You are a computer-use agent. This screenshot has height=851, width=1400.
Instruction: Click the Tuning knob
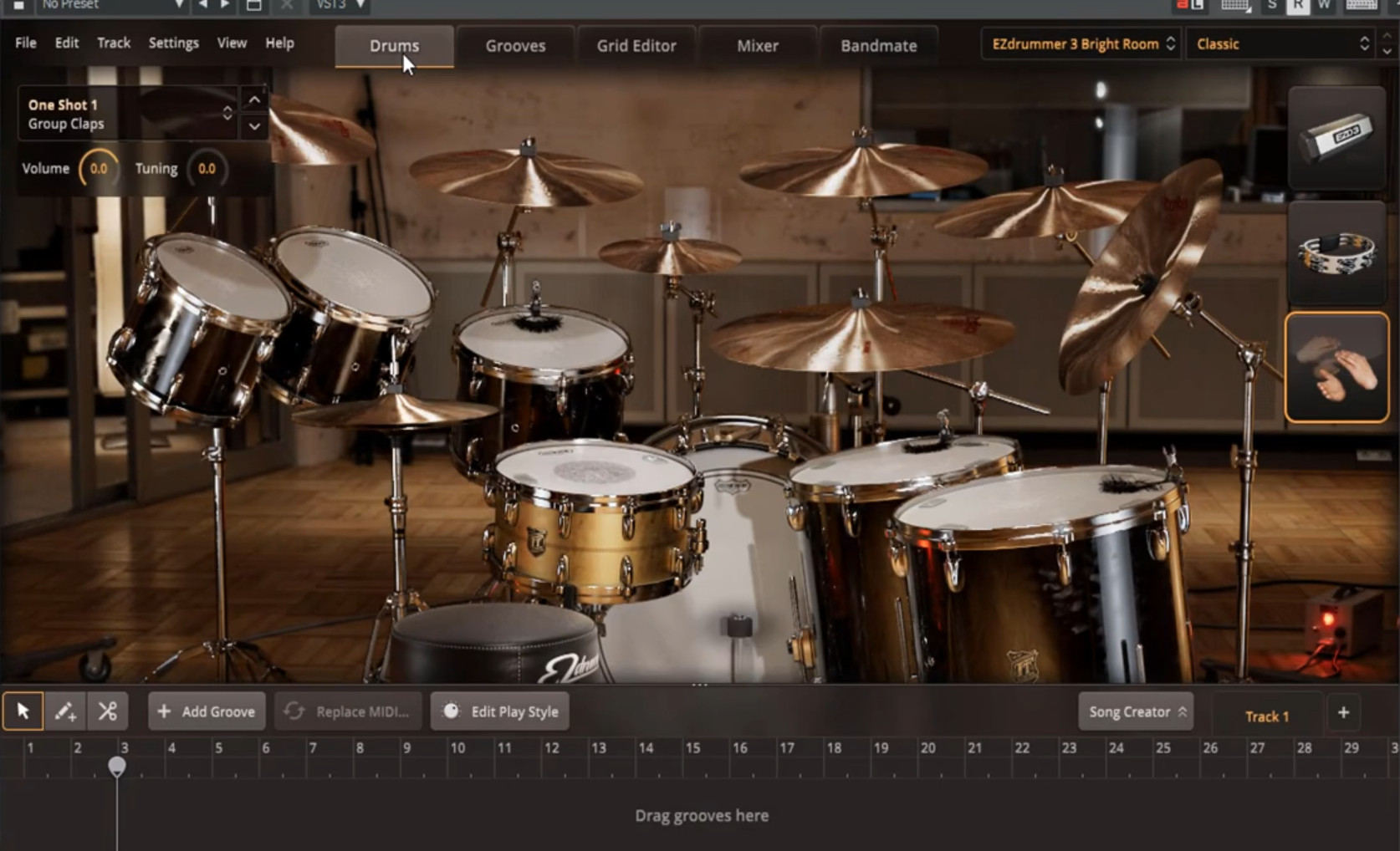(207, 169)
